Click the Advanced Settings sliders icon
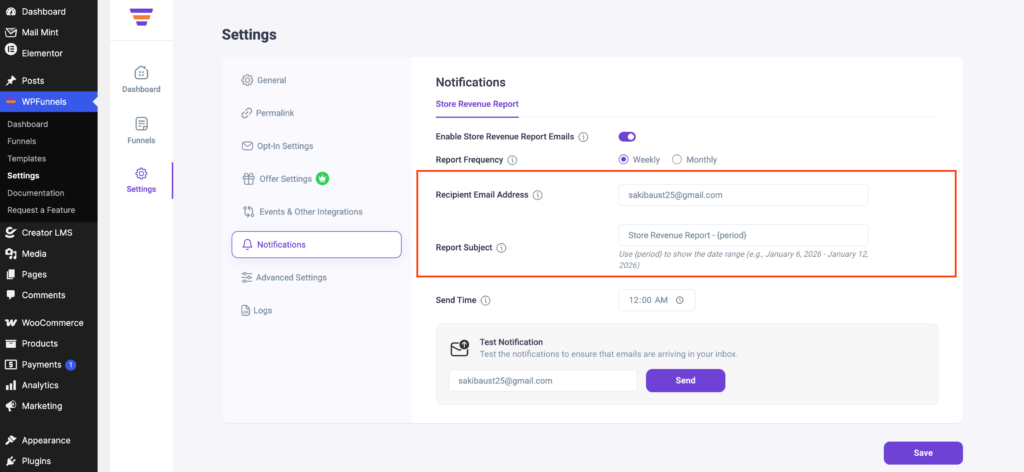This screenshot has height=472, width=1024. pyautogui.click(x=246, y=277)
